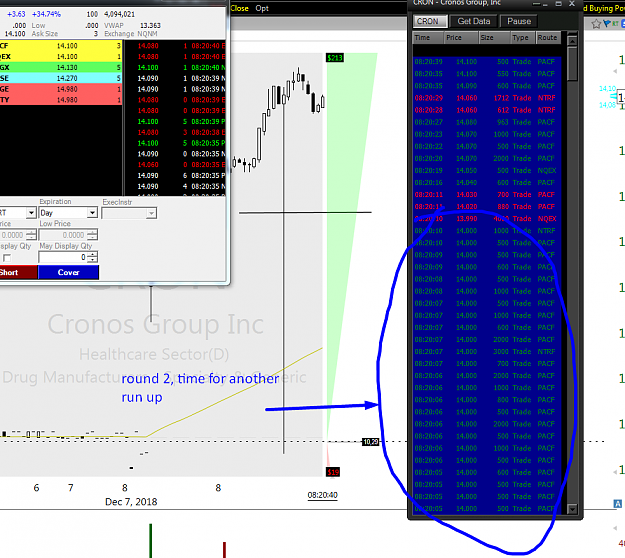Click the blue A icon at chart corner
Screen dimensions: 625x558
coord(617,503)
